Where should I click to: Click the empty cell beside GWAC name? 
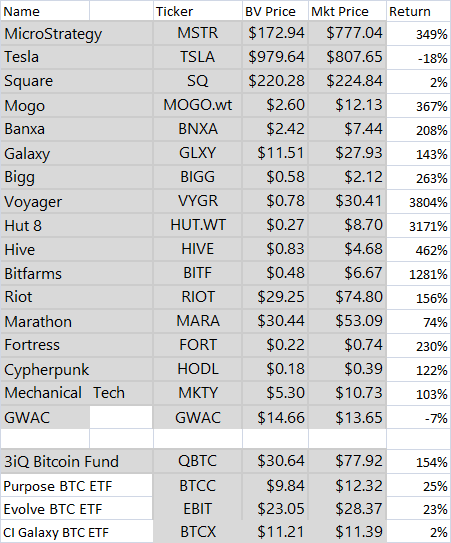coord(121,417)
